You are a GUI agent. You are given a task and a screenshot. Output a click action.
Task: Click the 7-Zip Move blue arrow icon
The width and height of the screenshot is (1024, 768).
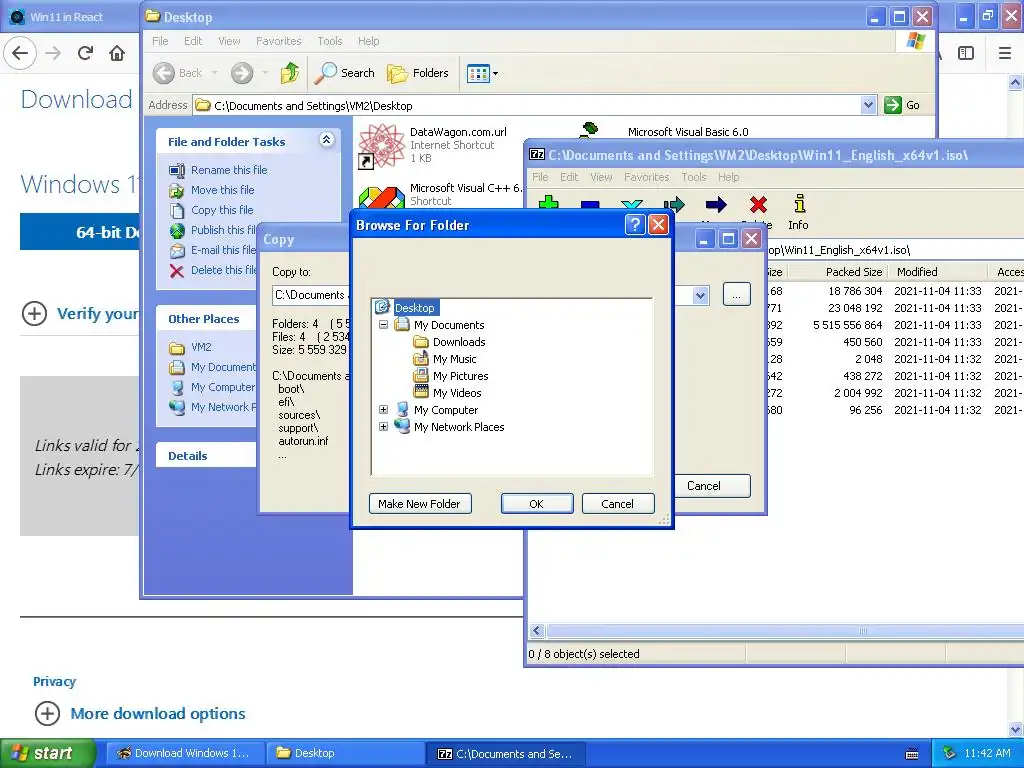tap(716, 206)
